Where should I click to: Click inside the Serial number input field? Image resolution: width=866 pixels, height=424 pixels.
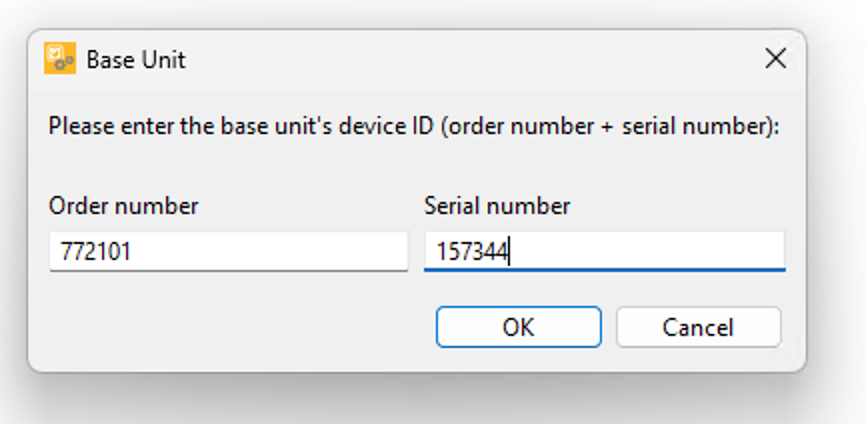604,251
